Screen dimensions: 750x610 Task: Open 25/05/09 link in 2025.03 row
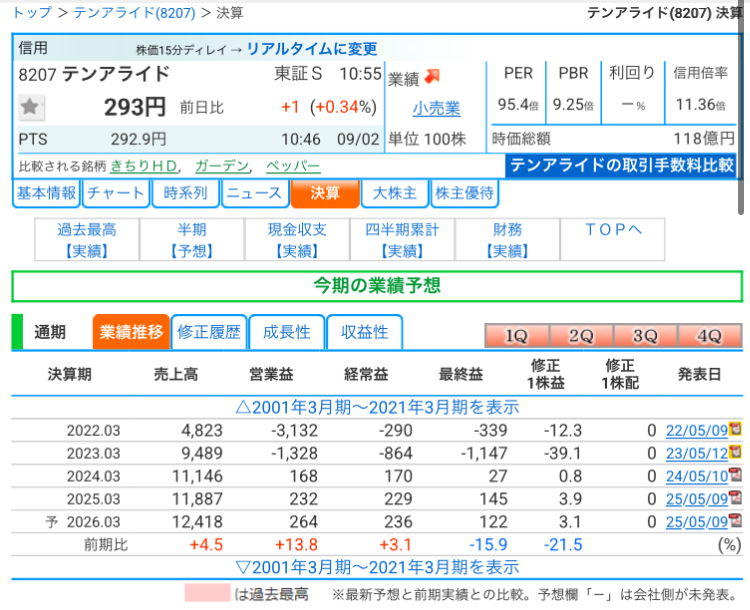[x=697, y=499]
